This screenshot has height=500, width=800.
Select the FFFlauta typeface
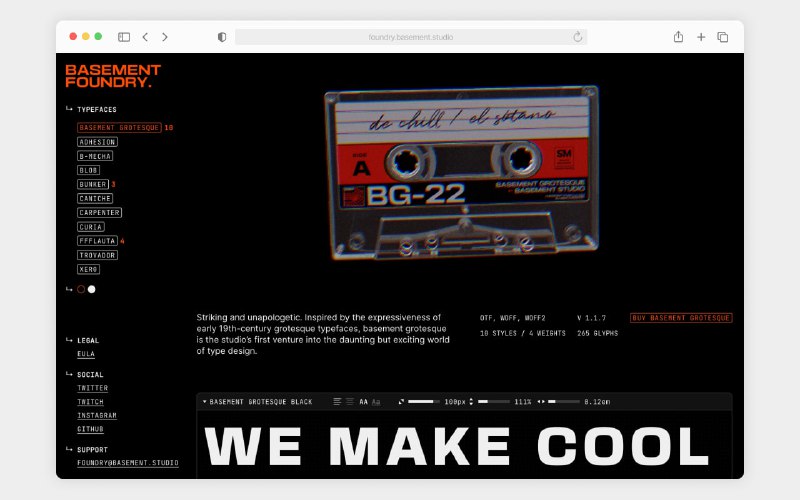(x=97, y=241)
